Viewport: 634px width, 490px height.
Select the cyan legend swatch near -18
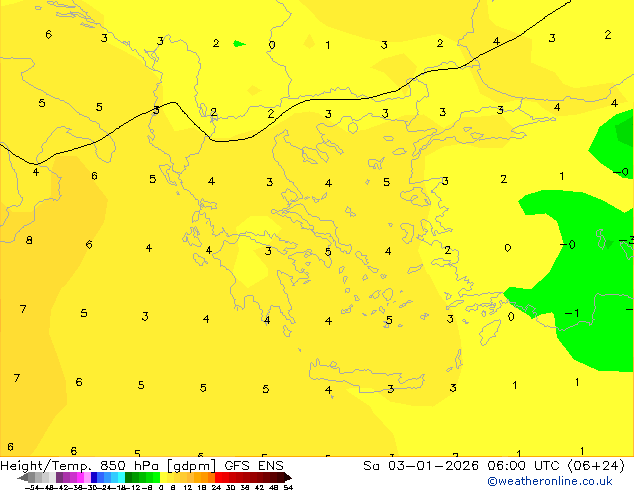(x=121, y=477)
